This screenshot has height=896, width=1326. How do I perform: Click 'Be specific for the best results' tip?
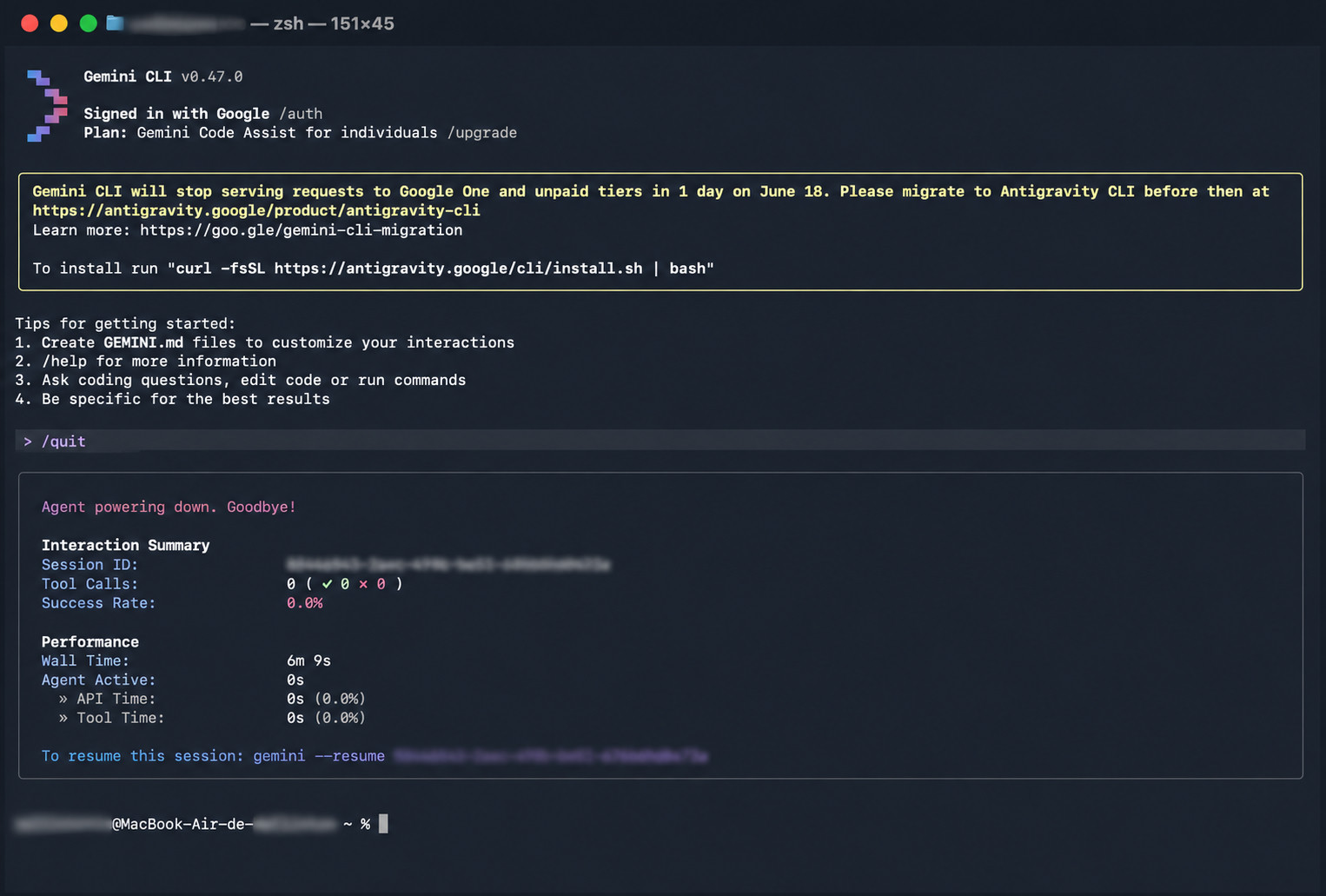tap(172, 400)
